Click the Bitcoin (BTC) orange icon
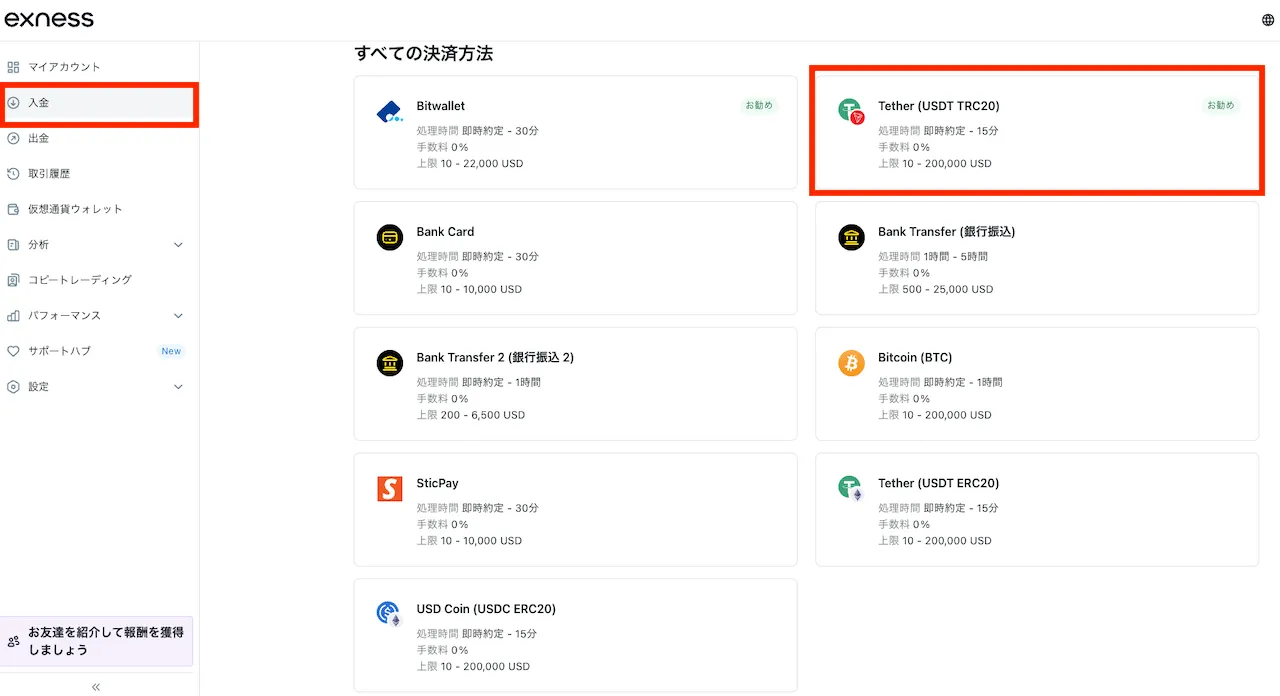The width and height of the screenshot is (1280, 696). pyautogui.click(x=851, y=363)
